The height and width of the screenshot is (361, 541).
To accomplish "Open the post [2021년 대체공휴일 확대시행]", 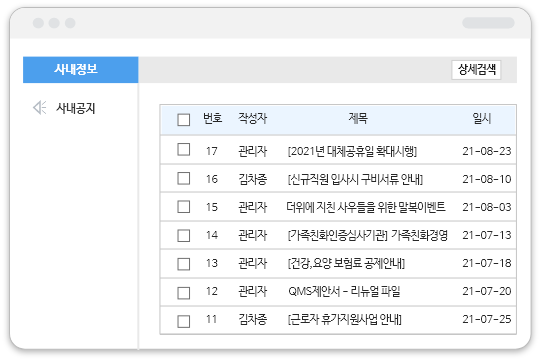I will click(352, 151).
